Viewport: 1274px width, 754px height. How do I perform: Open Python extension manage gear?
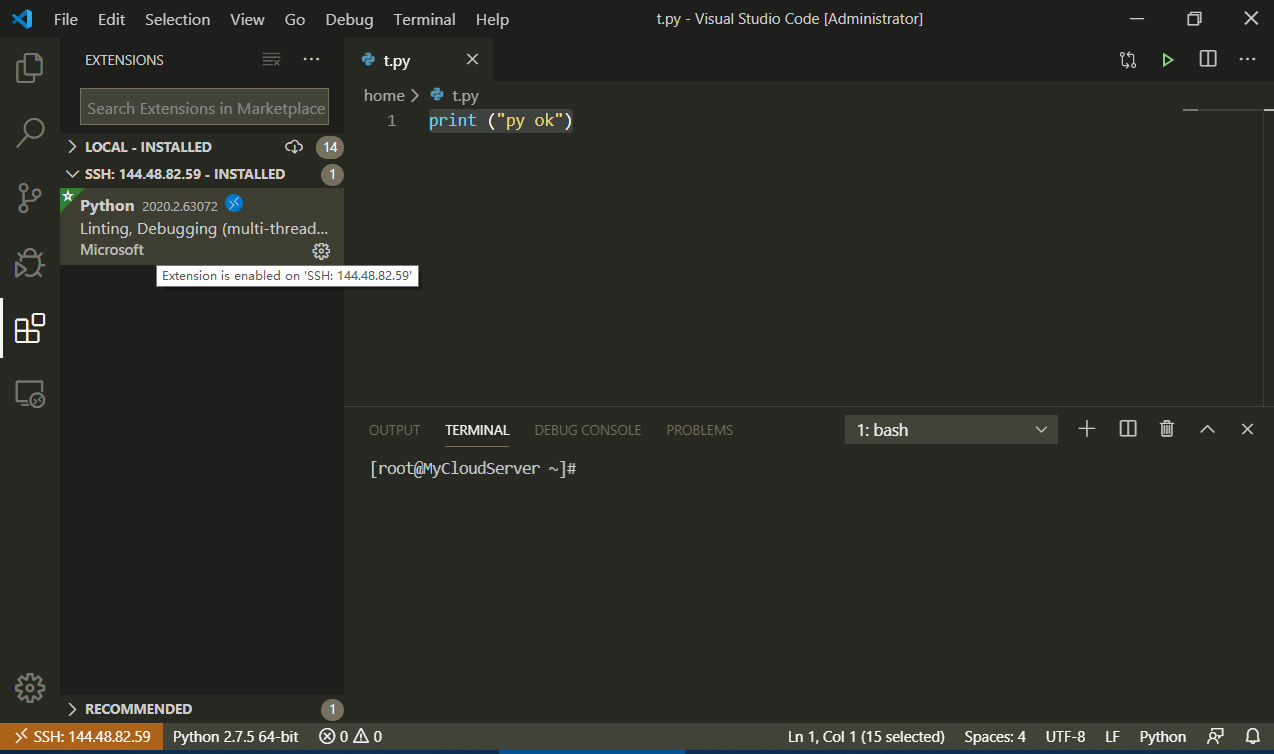click(321, 251)
